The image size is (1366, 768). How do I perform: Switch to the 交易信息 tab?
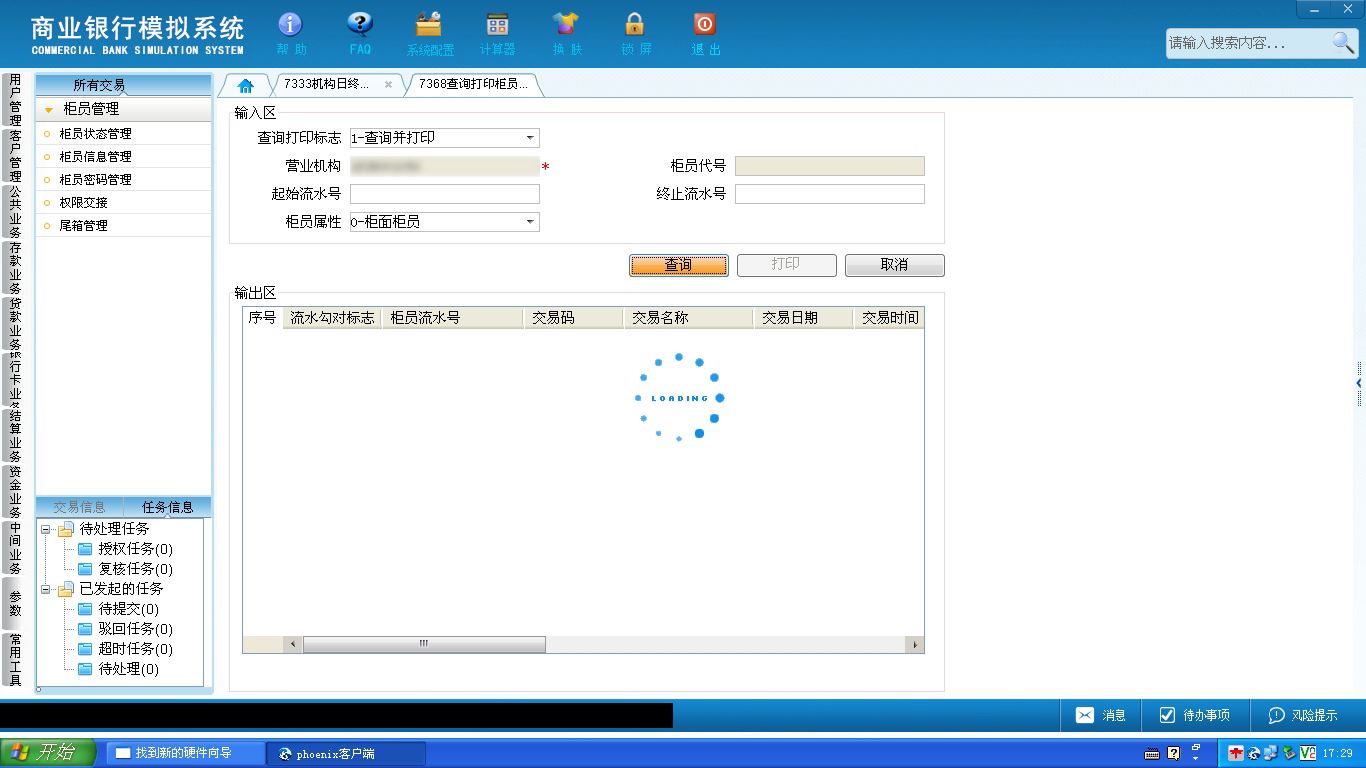[79, 507]
